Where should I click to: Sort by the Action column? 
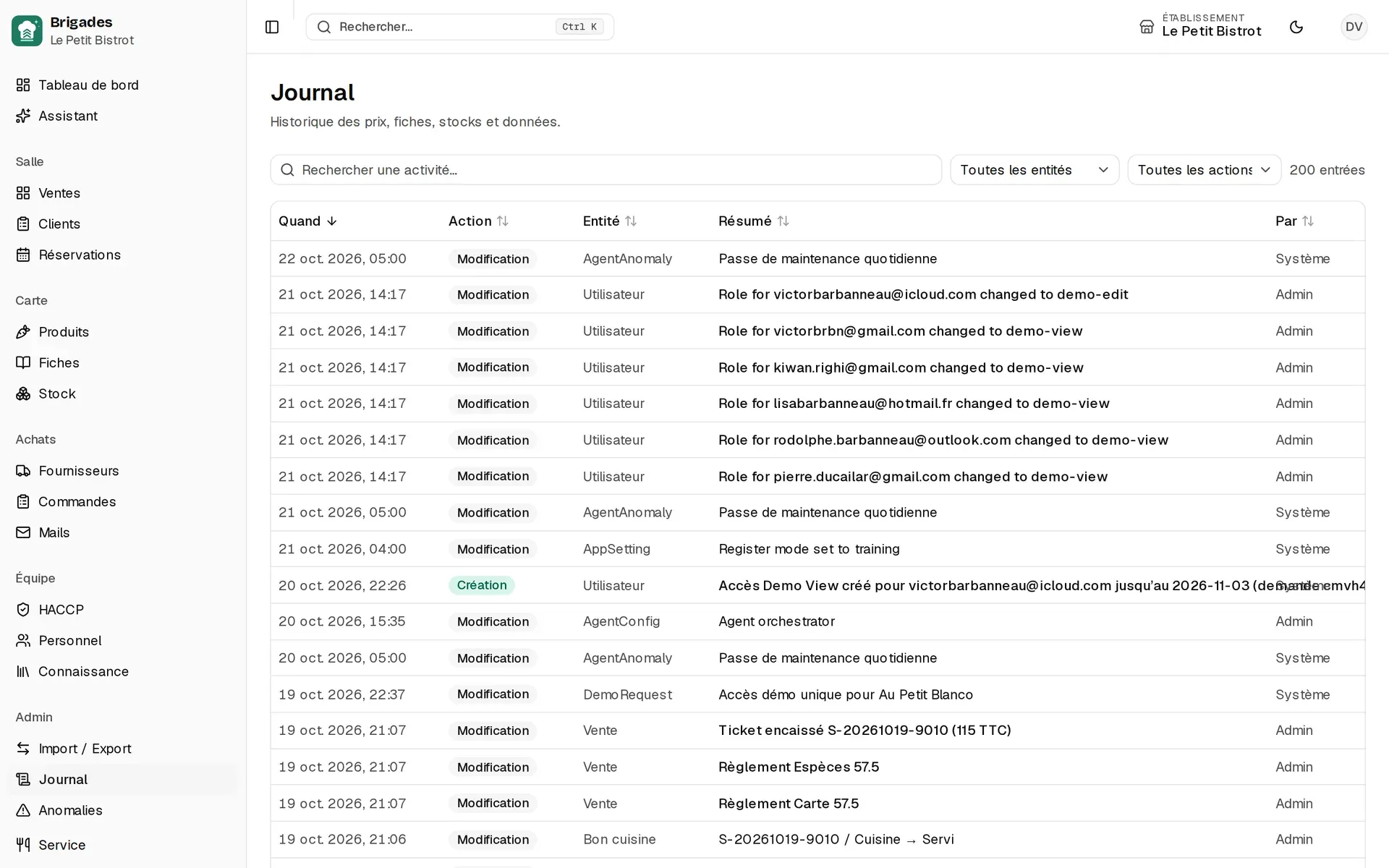tap(478, 221)
